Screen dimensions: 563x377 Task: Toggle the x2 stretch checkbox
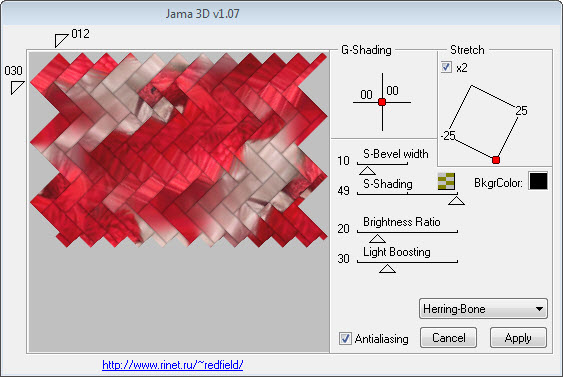(x=446, y=67)
